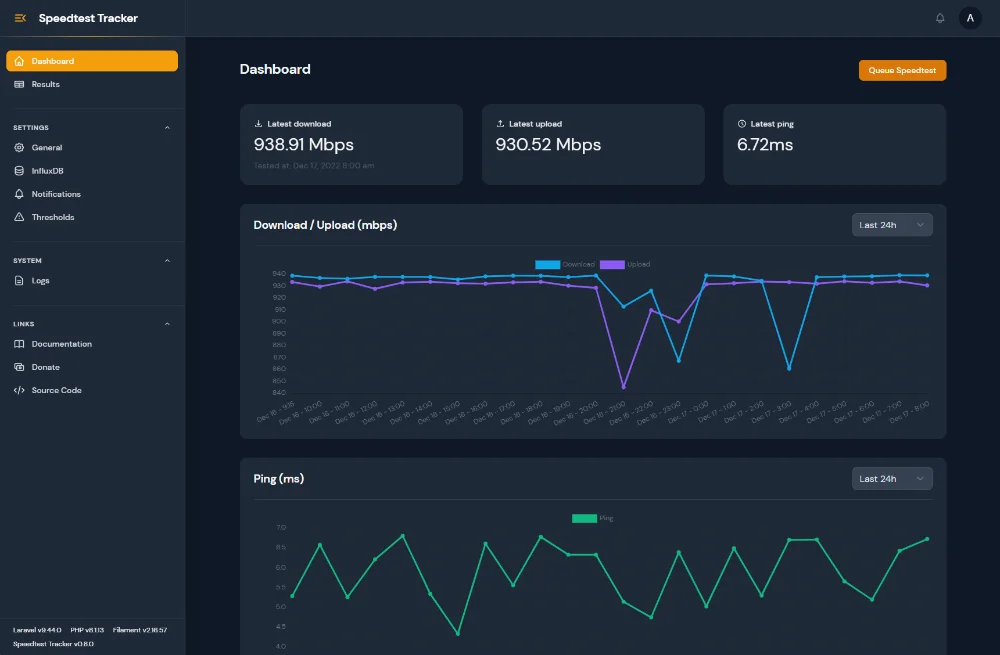
Task: Open user avatar menu labeled A
Action: pos(970,18)
